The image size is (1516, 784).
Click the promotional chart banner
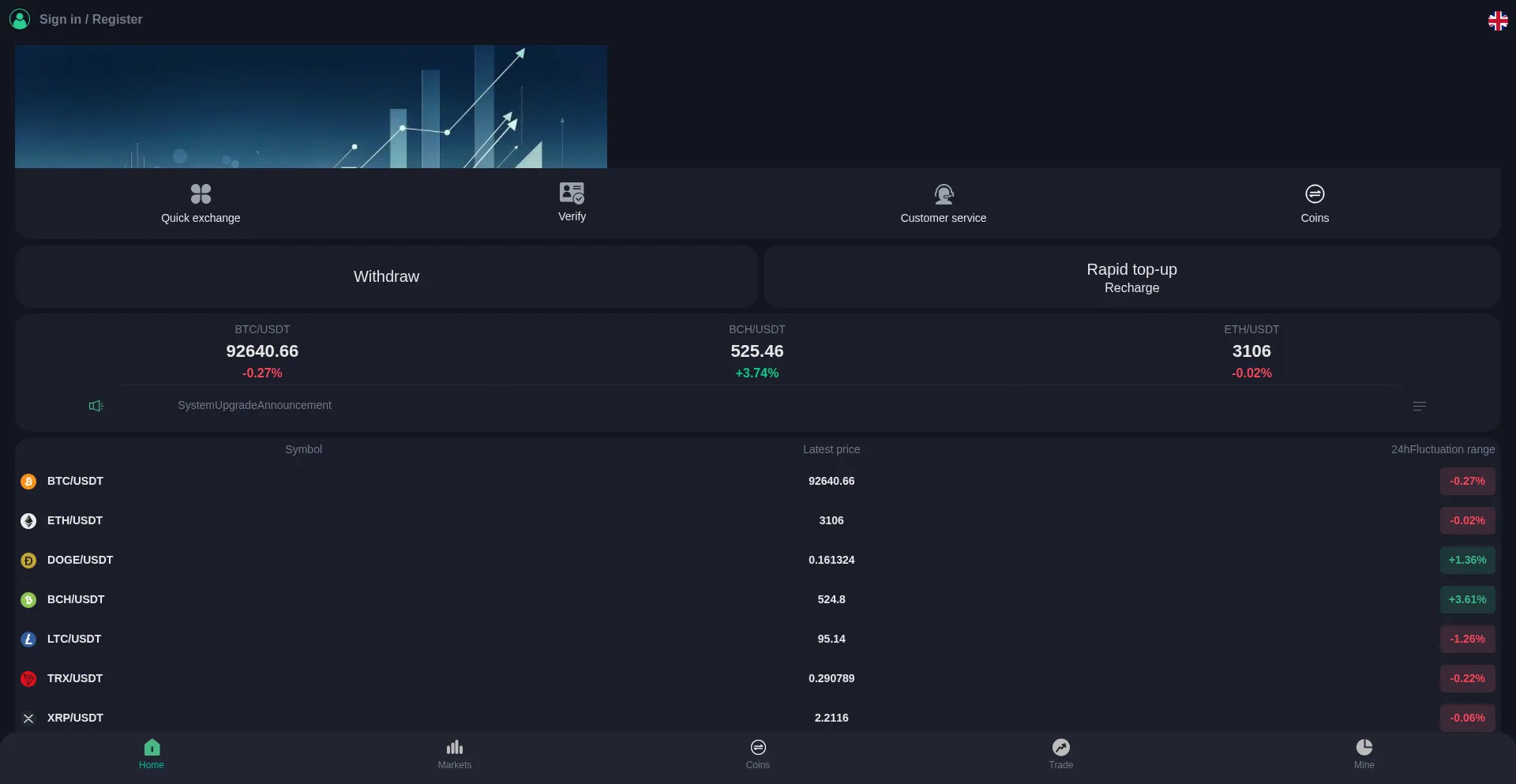(310, 107)
